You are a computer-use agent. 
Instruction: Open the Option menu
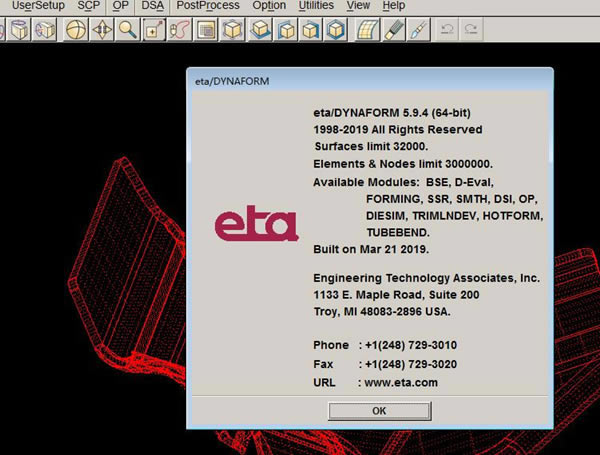[x=269, y=6]
